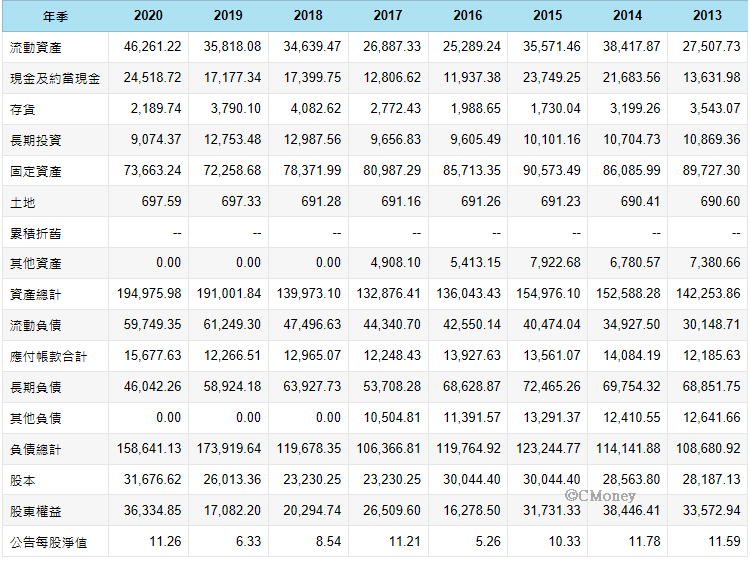Screen dimensions: 750x574
Task: Click the value 90,573.49
Action: click(x=552, y=170)
